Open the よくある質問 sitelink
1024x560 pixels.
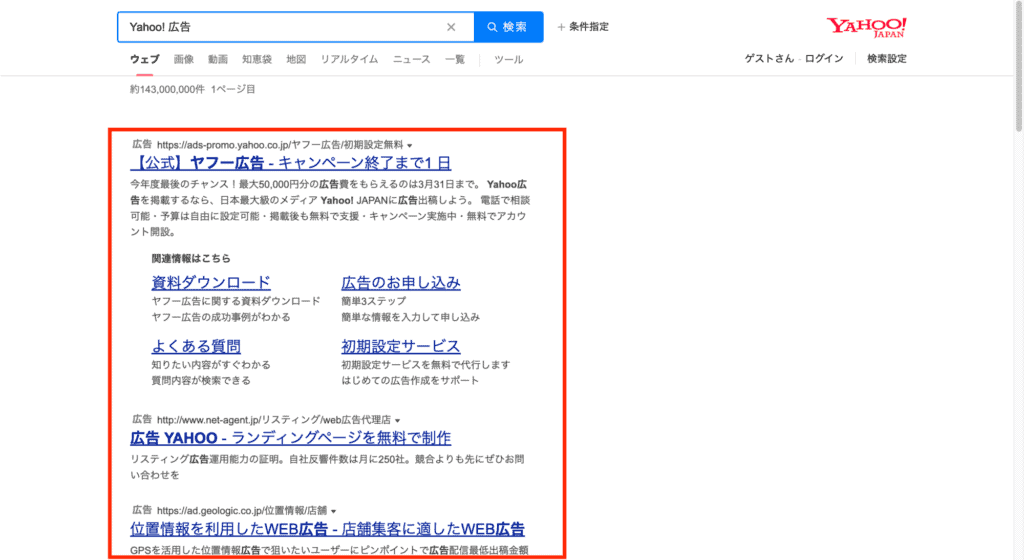[x=196, y=346]
